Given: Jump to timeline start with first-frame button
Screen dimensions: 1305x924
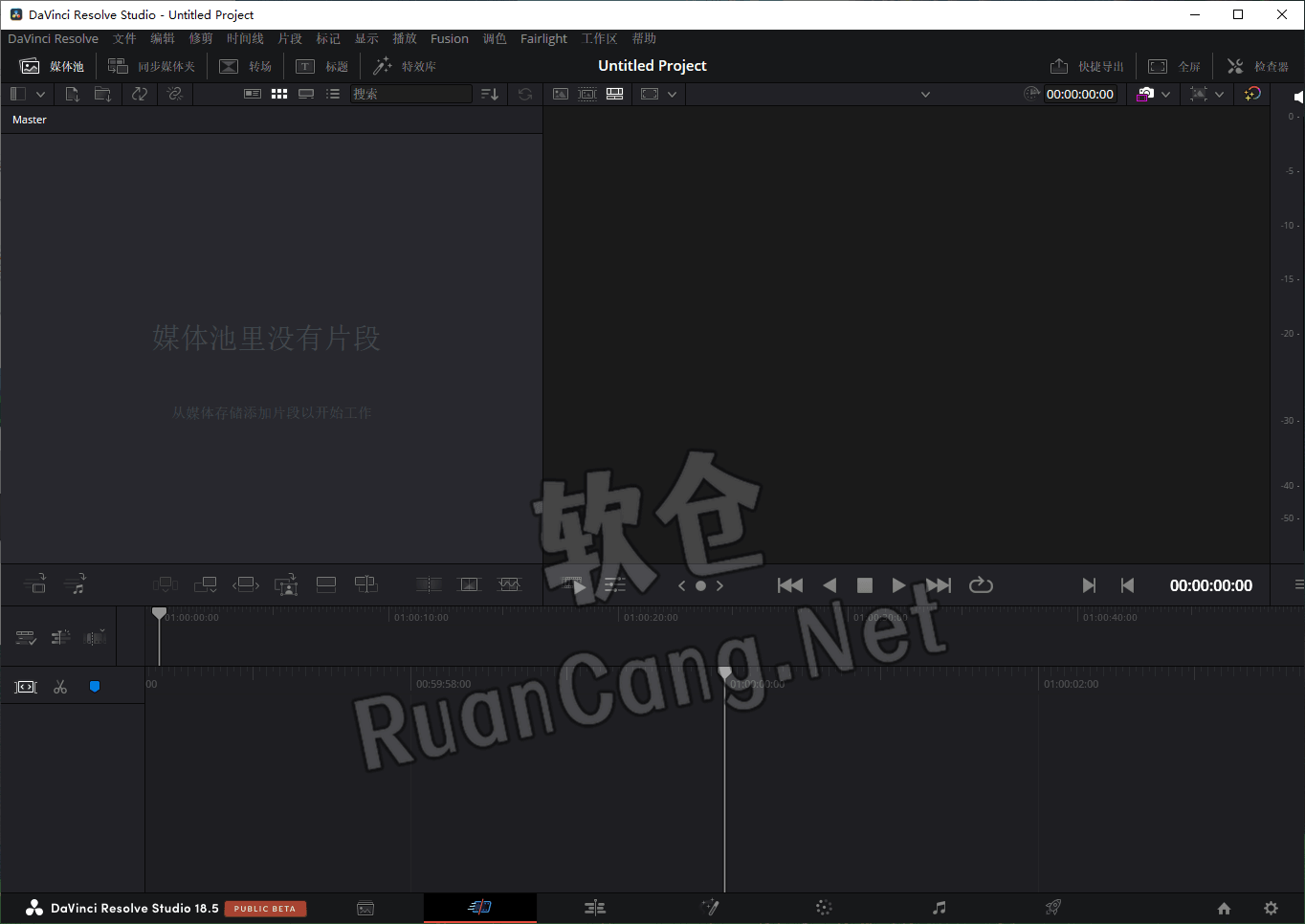Looking at the screenshot, I should [x=790, y=585].
